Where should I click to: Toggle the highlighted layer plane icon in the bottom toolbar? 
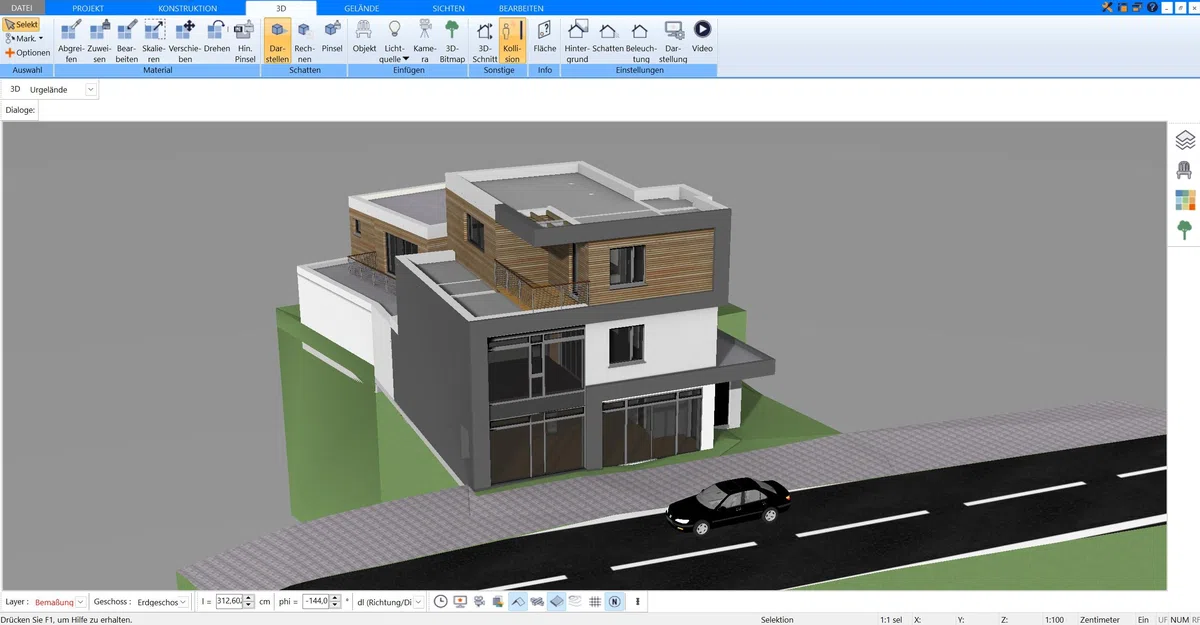click(557, 602)
